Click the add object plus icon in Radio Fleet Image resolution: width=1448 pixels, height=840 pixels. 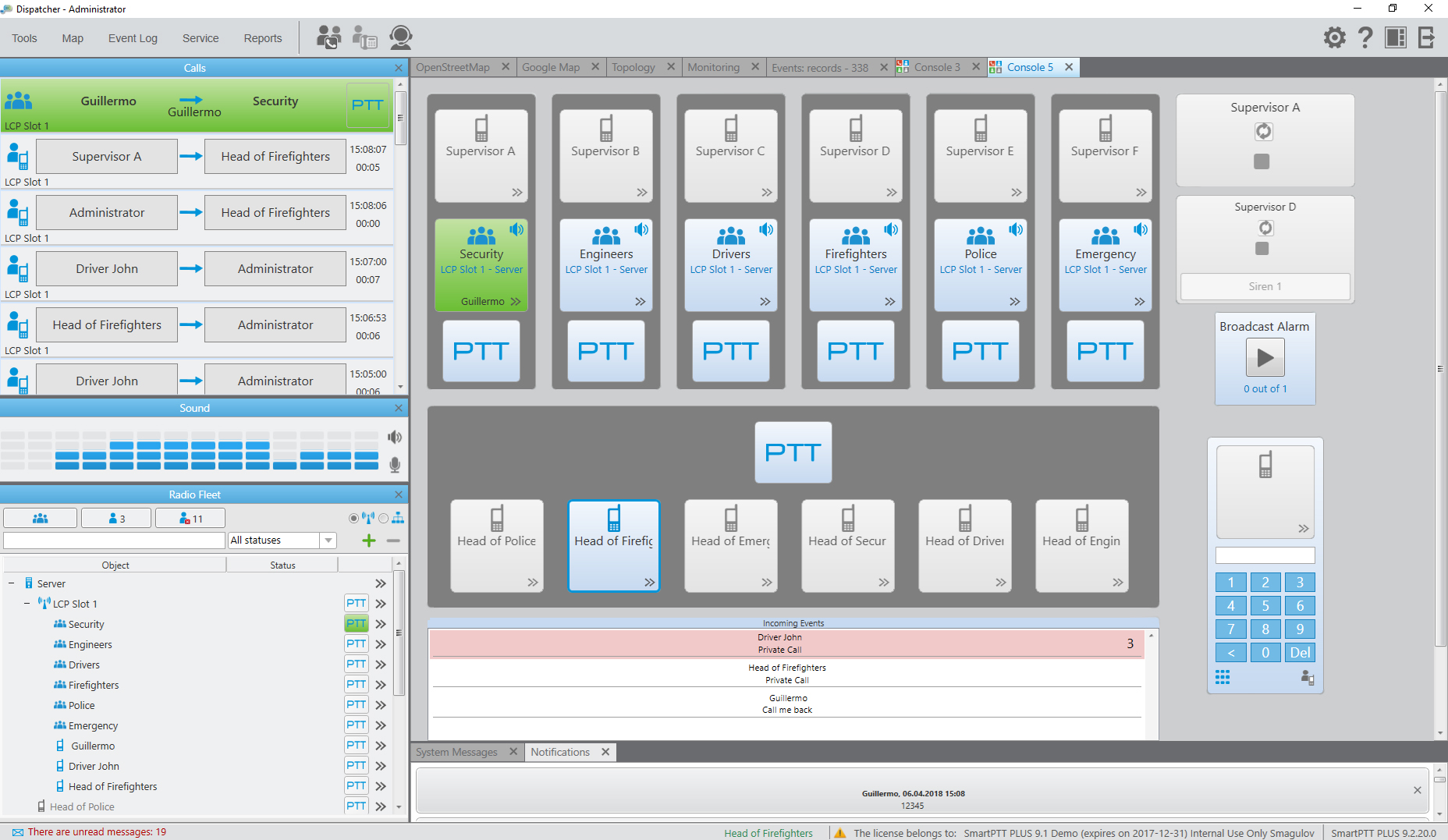tap(368, 540)
